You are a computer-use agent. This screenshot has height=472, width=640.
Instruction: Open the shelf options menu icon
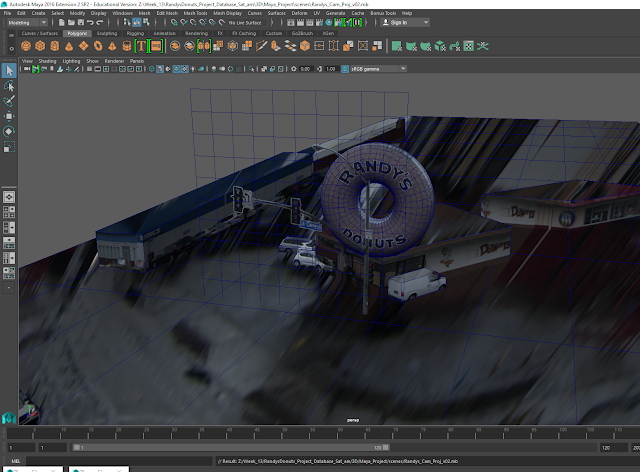pos(11,49)
